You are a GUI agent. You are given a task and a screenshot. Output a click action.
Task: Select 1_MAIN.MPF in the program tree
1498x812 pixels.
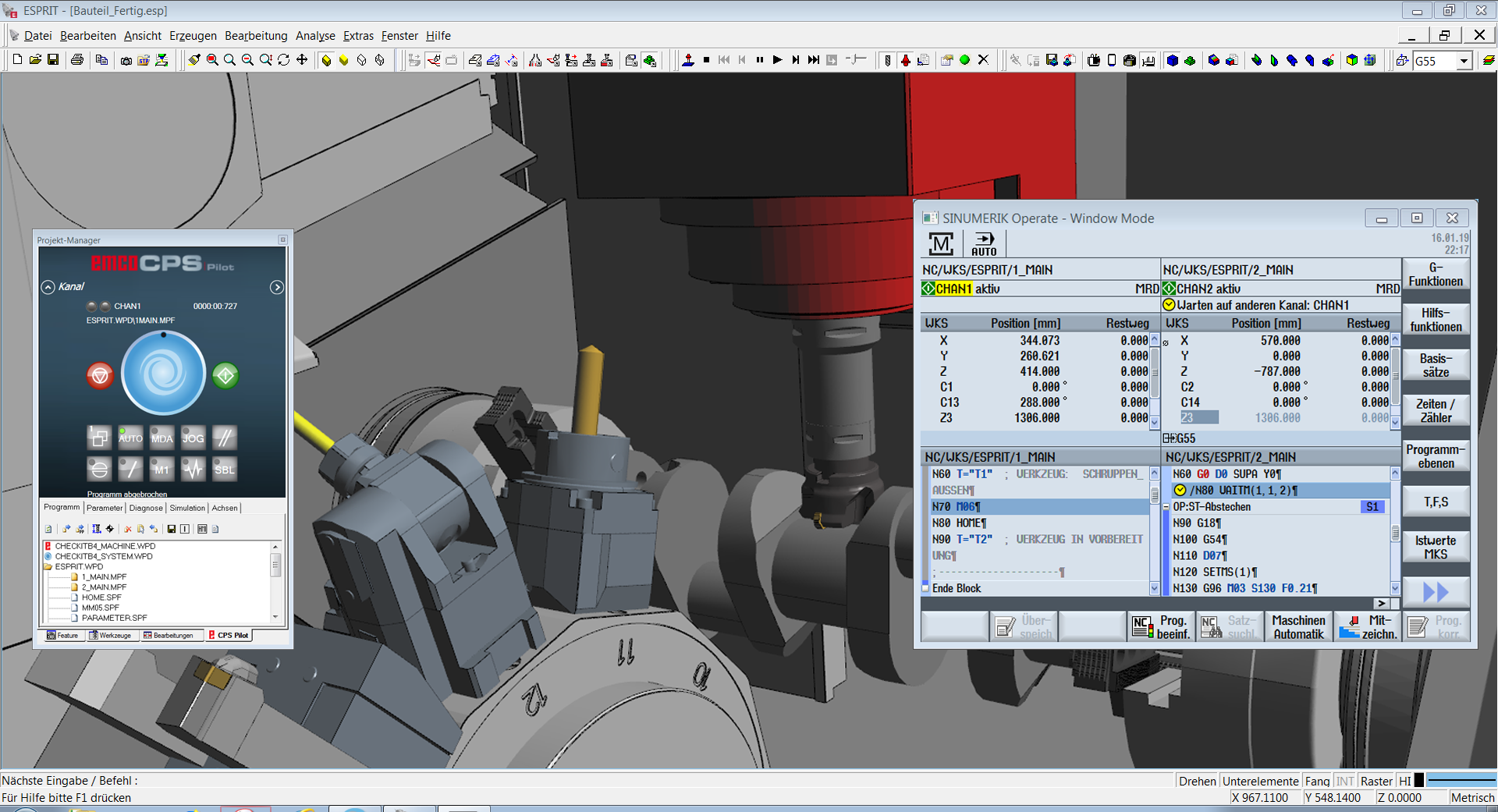pyautogui.click(x=104, y=577)
